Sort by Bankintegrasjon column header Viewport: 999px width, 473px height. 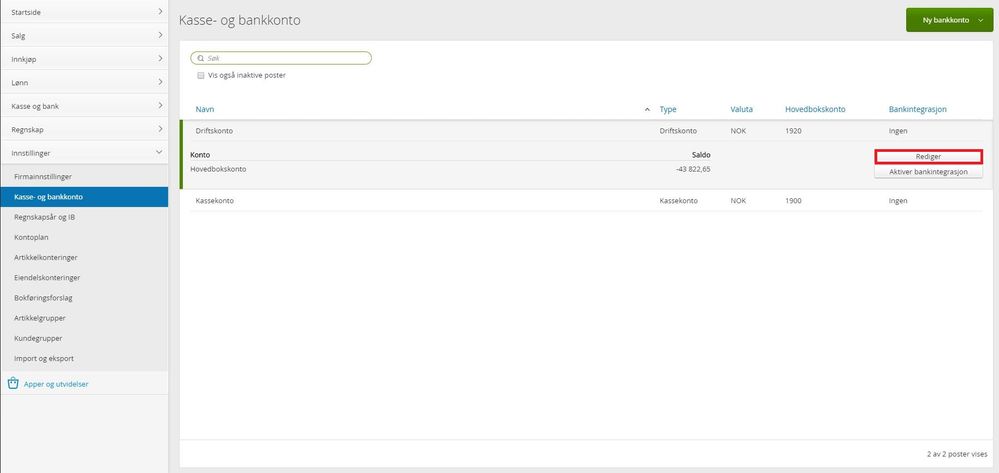[917, 110]
